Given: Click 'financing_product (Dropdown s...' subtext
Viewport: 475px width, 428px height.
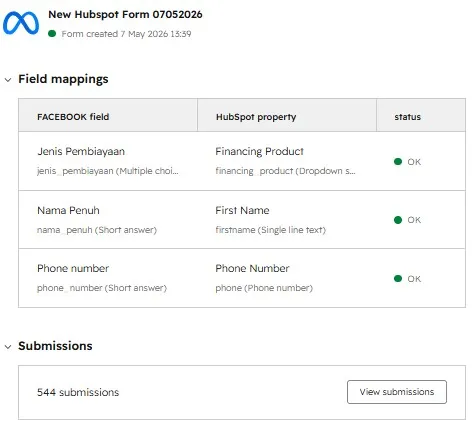Looking at the screenshot, I should [x=285, y=171].
